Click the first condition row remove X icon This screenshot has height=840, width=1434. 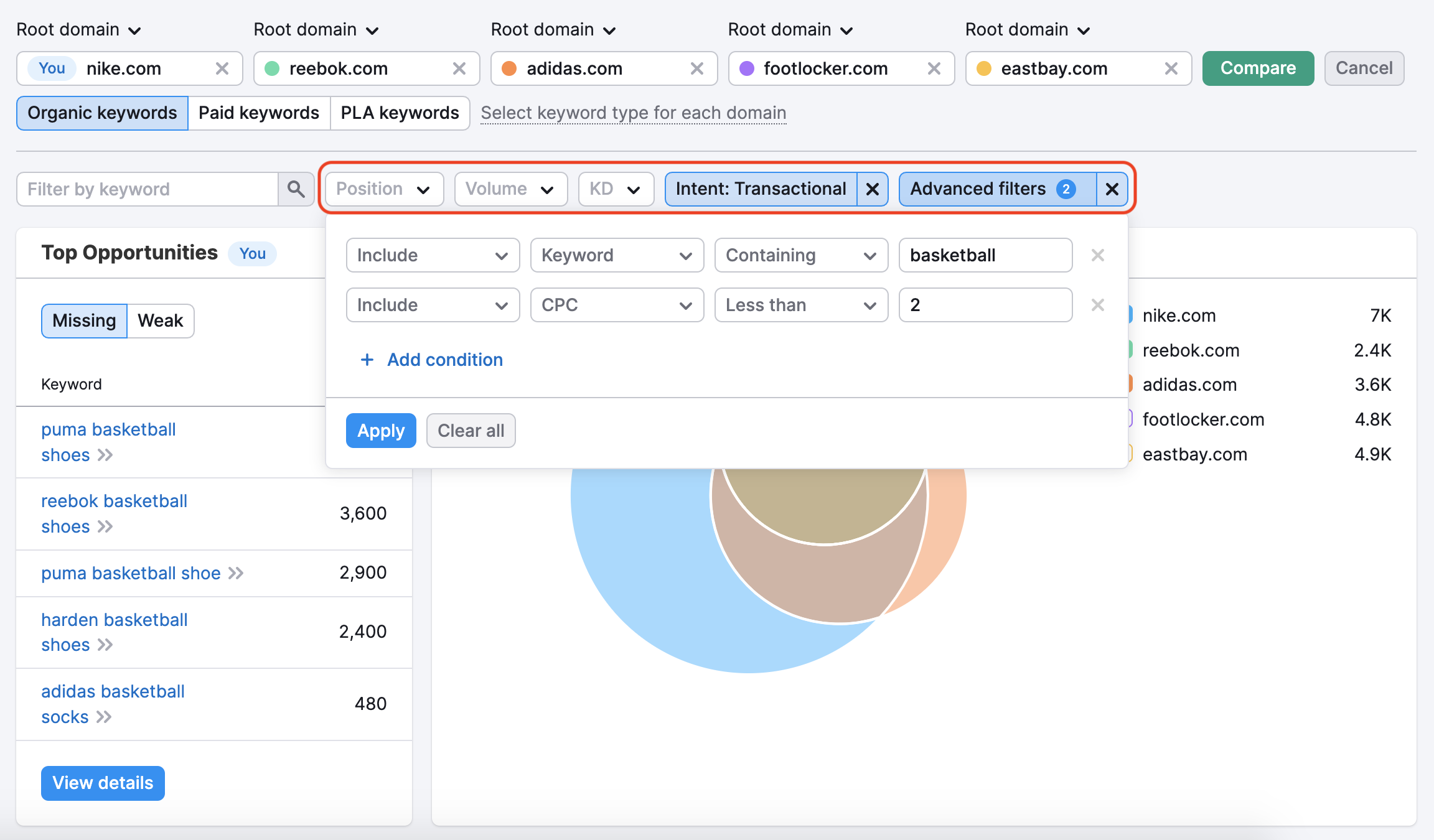1097,255
